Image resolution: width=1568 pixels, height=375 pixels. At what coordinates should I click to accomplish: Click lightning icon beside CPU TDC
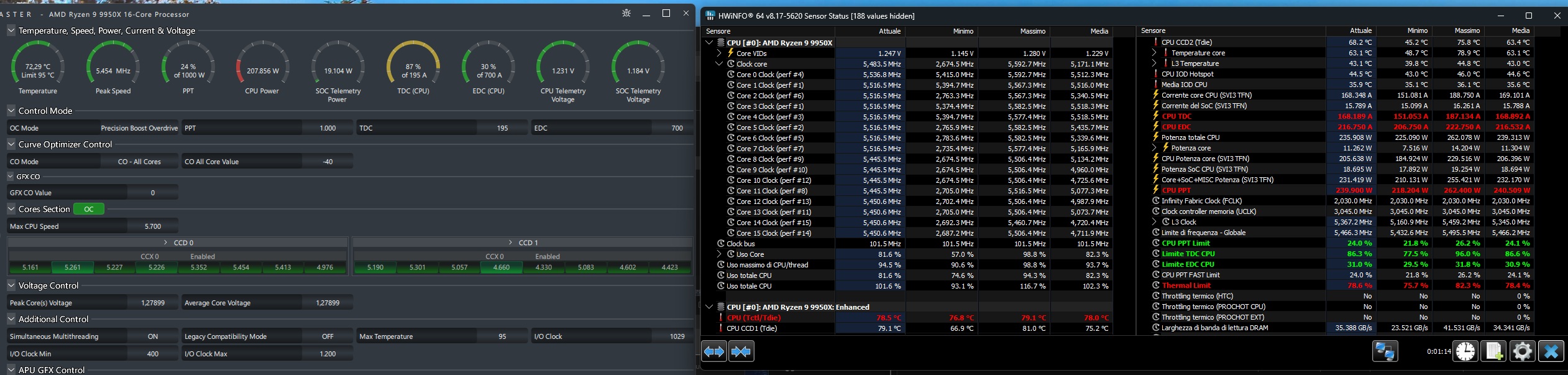(x=1156, y=116)
